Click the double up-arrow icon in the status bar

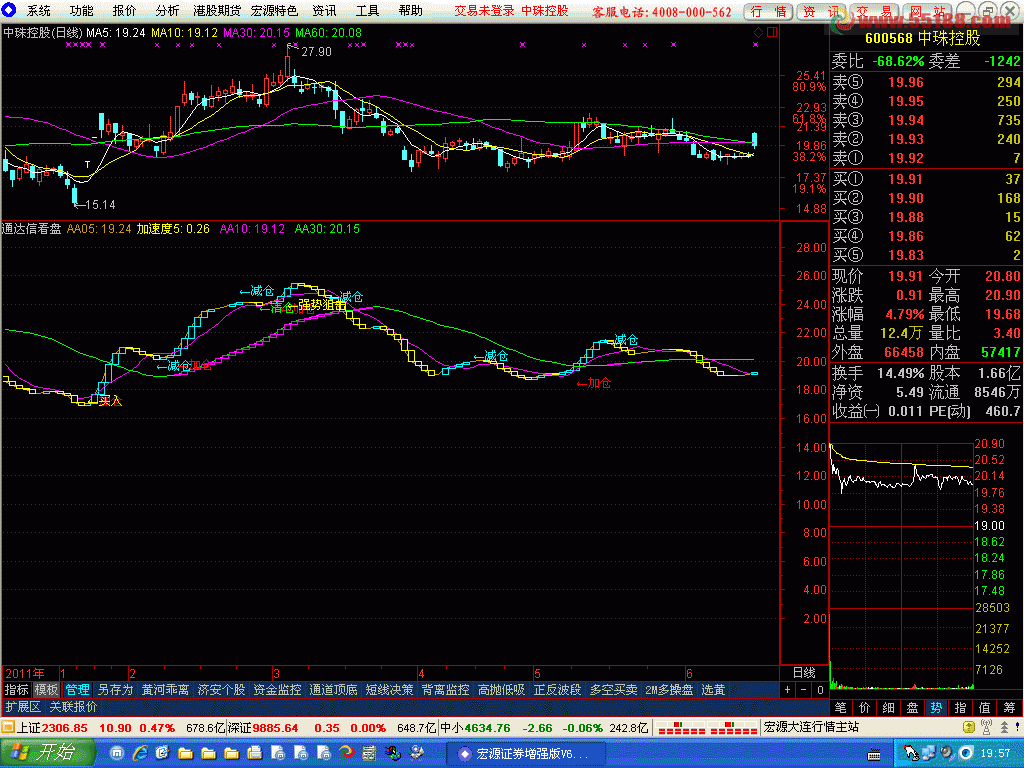pos(1004,728)
